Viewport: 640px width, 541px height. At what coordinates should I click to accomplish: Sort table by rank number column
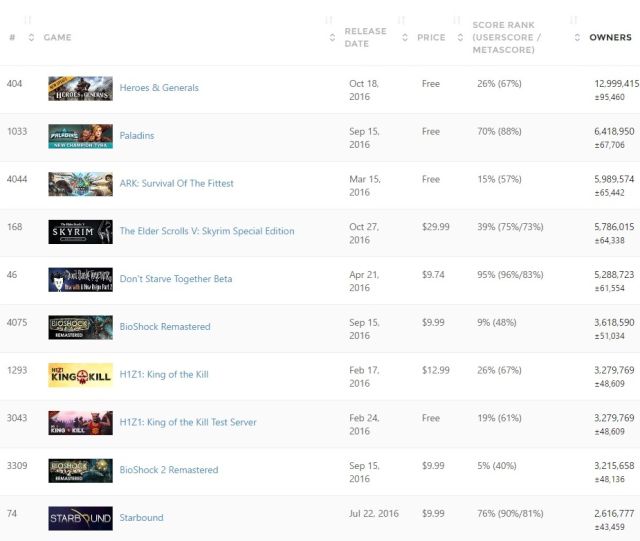pos(12,38)
